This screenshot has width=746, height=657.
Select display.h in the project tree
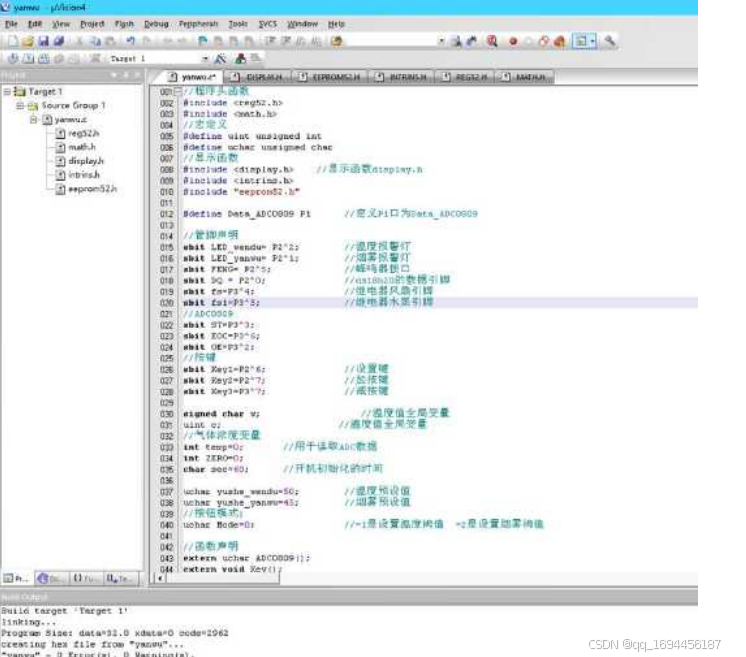point(79,161)
